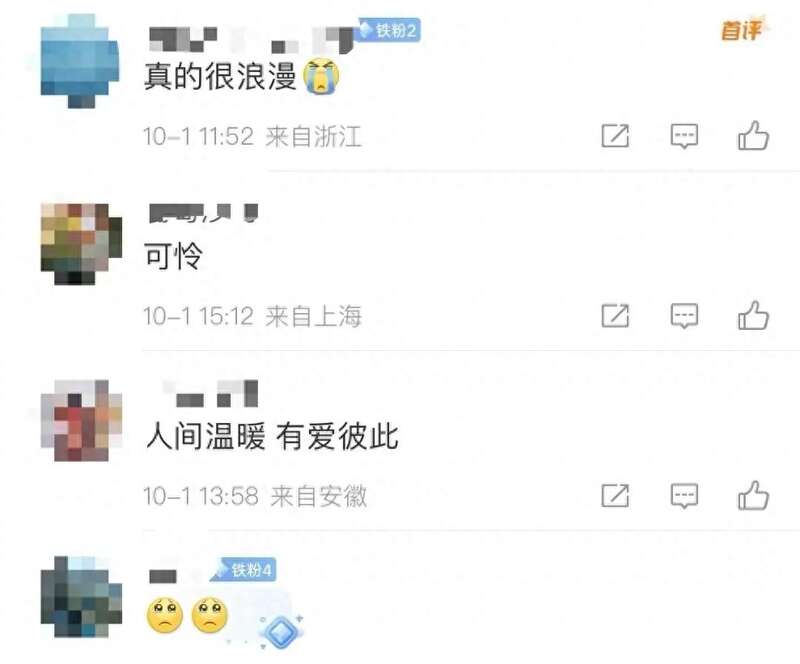Open the username above 可怜
The image size is (800, 664).
(x=204, y=213)
